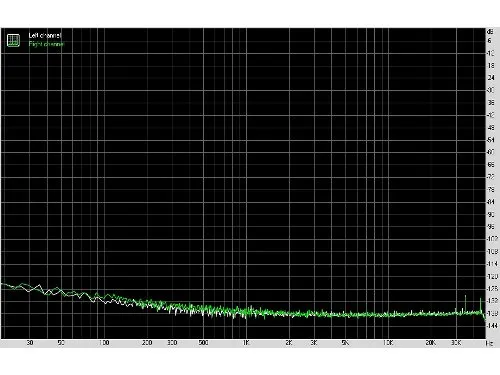Click the 5K label on the frequency axis

[345, 343]
